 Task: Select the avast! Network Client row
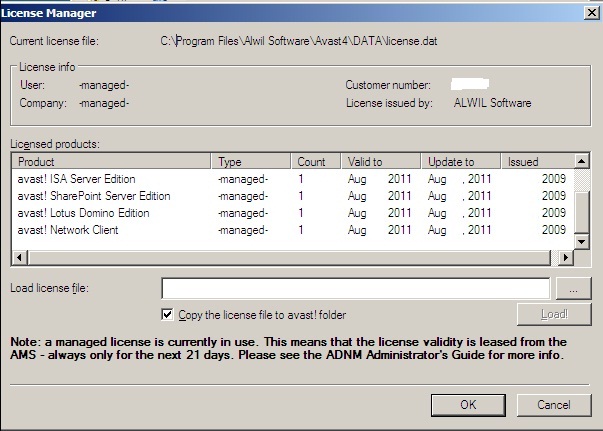292,230
